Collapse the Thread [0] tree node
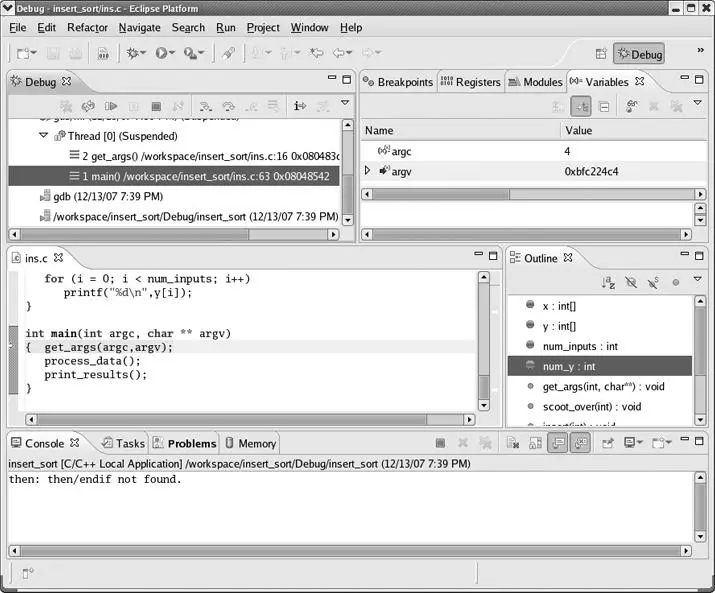 [43, 136]
